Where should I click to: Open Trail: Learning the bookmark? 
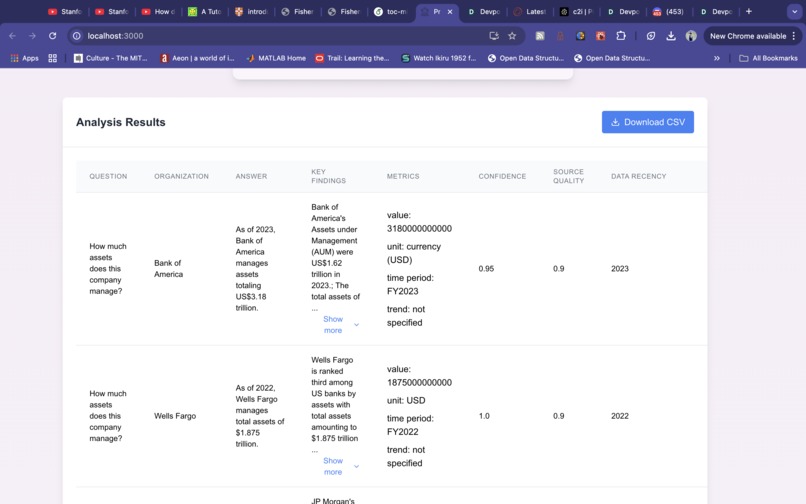click(352, 58)
